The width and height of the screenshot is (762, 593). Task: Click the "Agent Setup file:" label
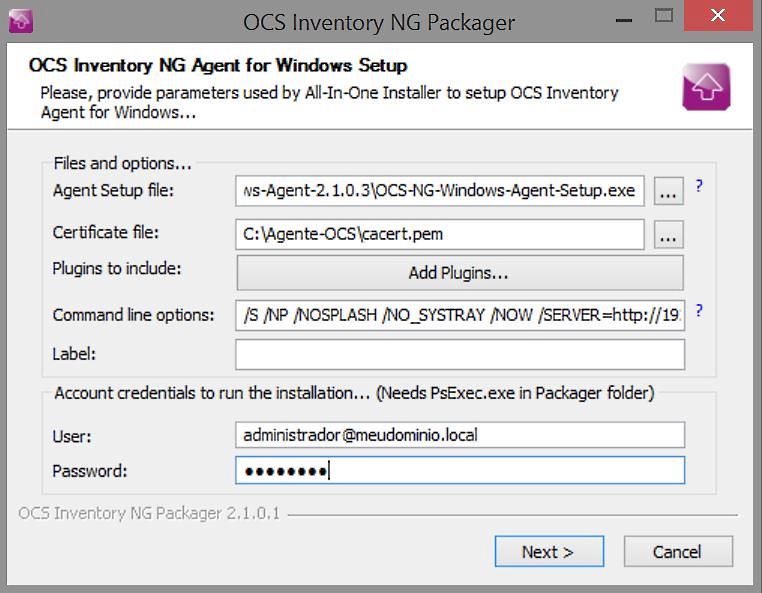[x=113, y=190]
